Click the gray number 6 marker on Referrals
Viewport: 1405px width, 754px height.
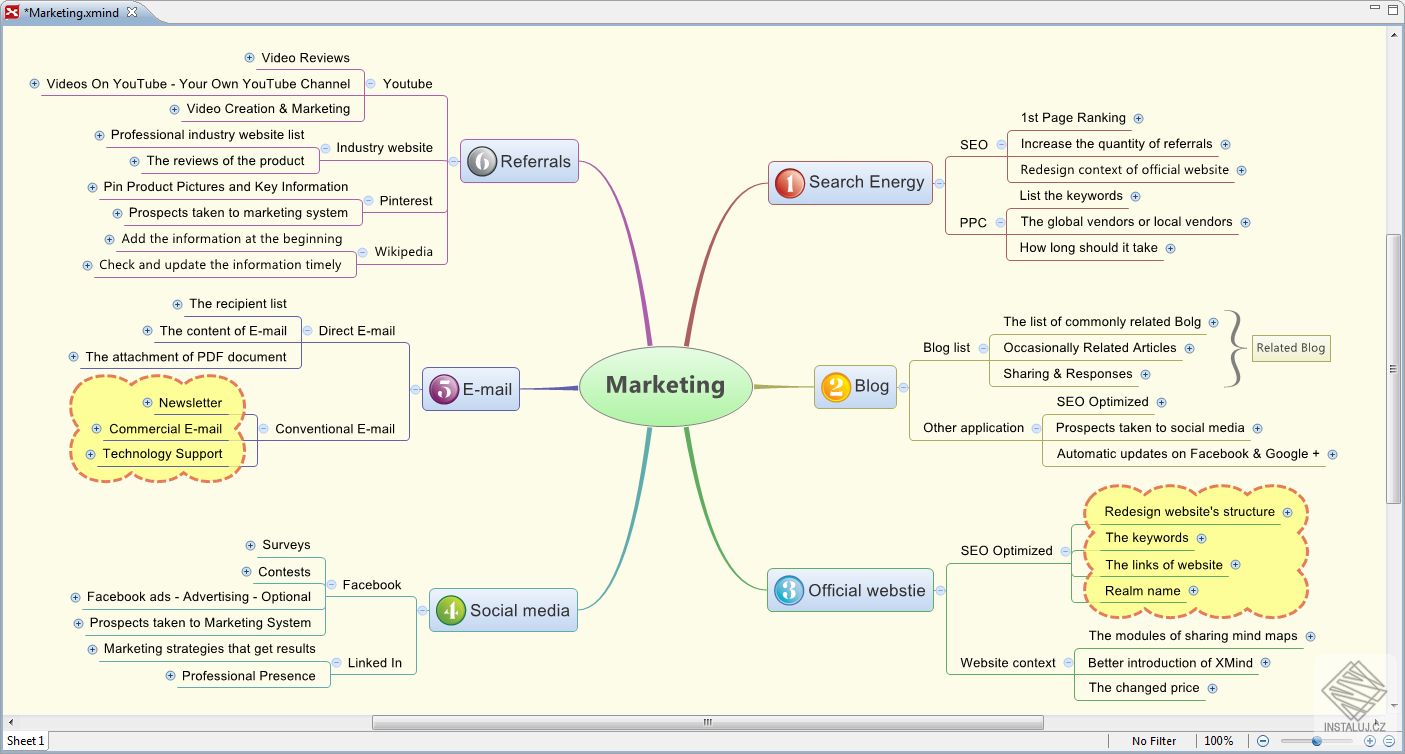click(482, 161)
